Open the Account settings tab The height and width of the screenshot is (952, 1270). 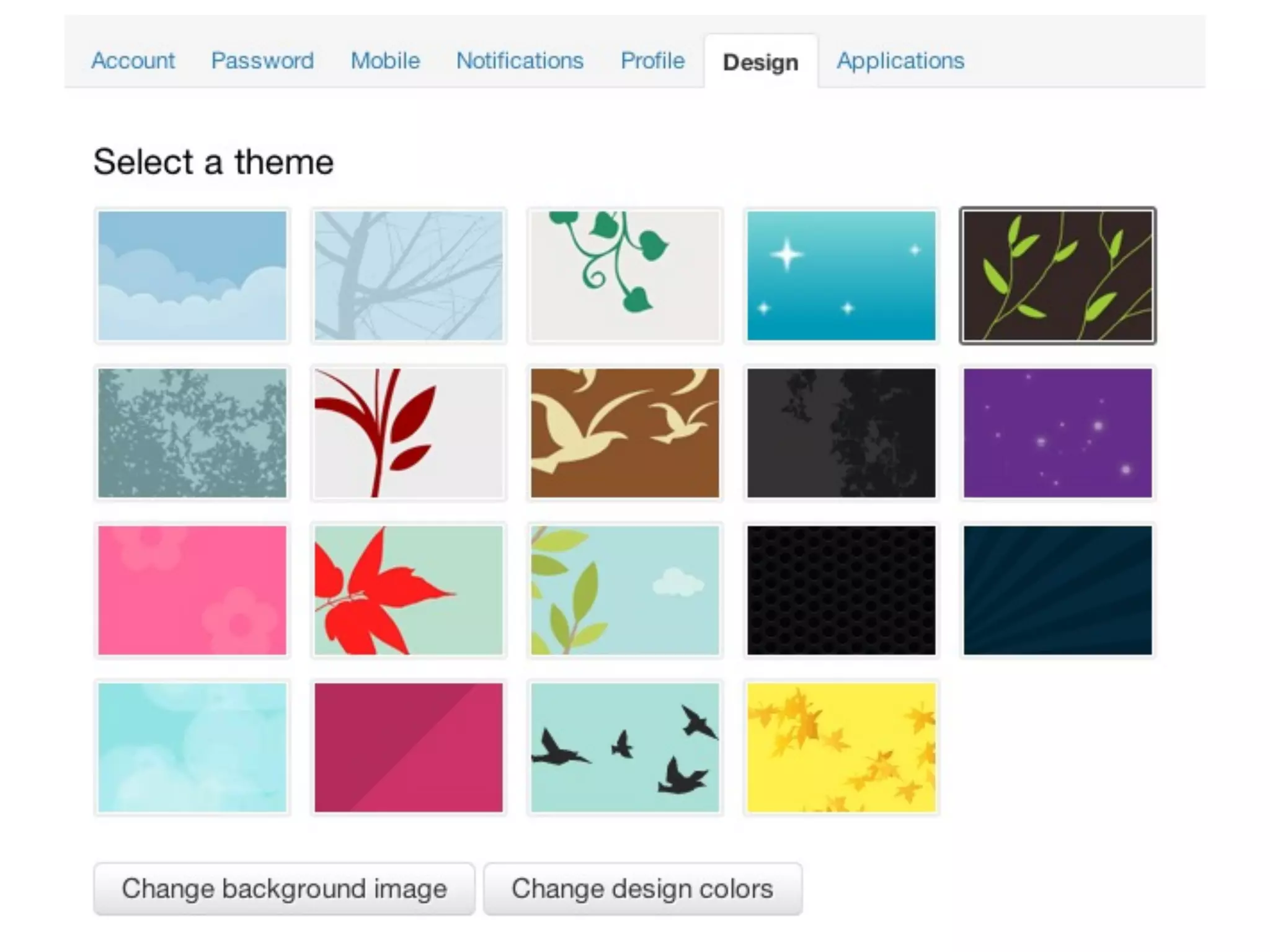[133, 61]
